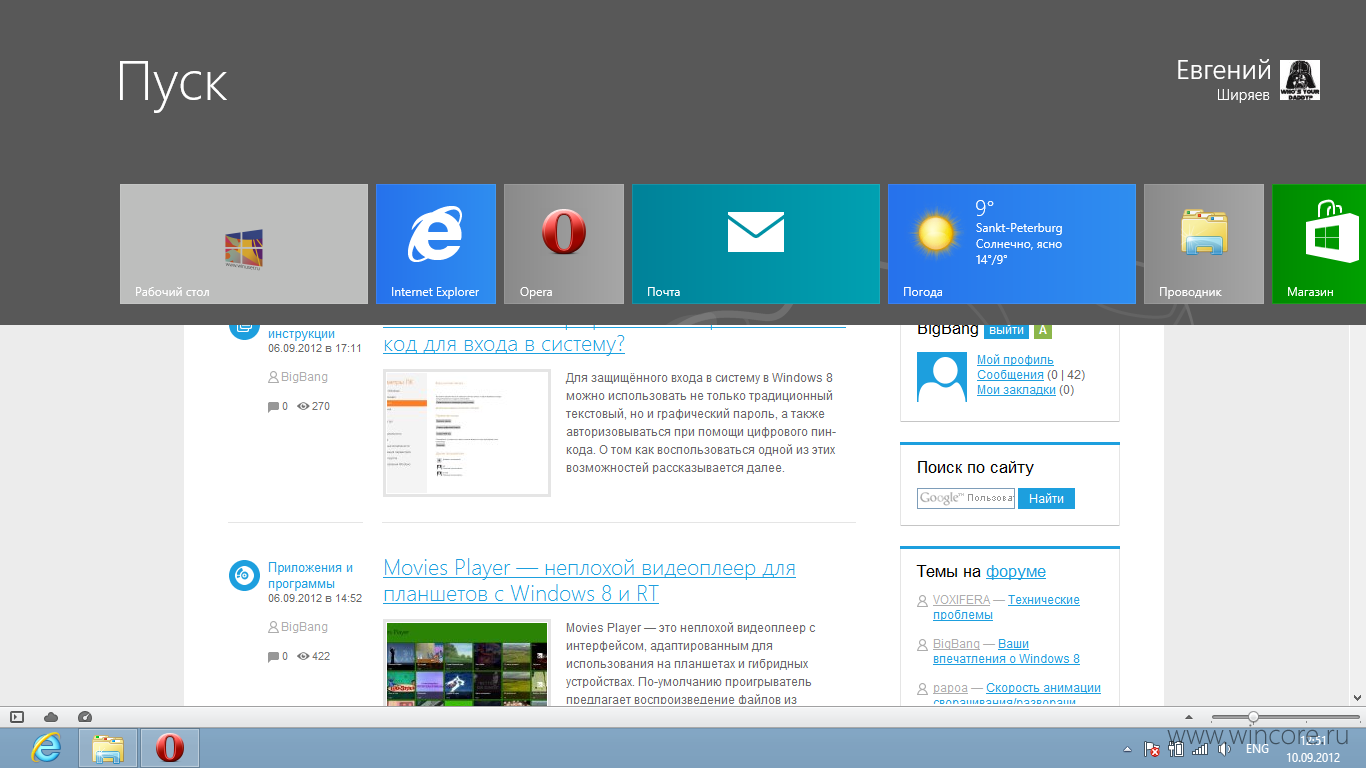Click the Opera Link cloud icon
1366x768 pixels.
51,717
